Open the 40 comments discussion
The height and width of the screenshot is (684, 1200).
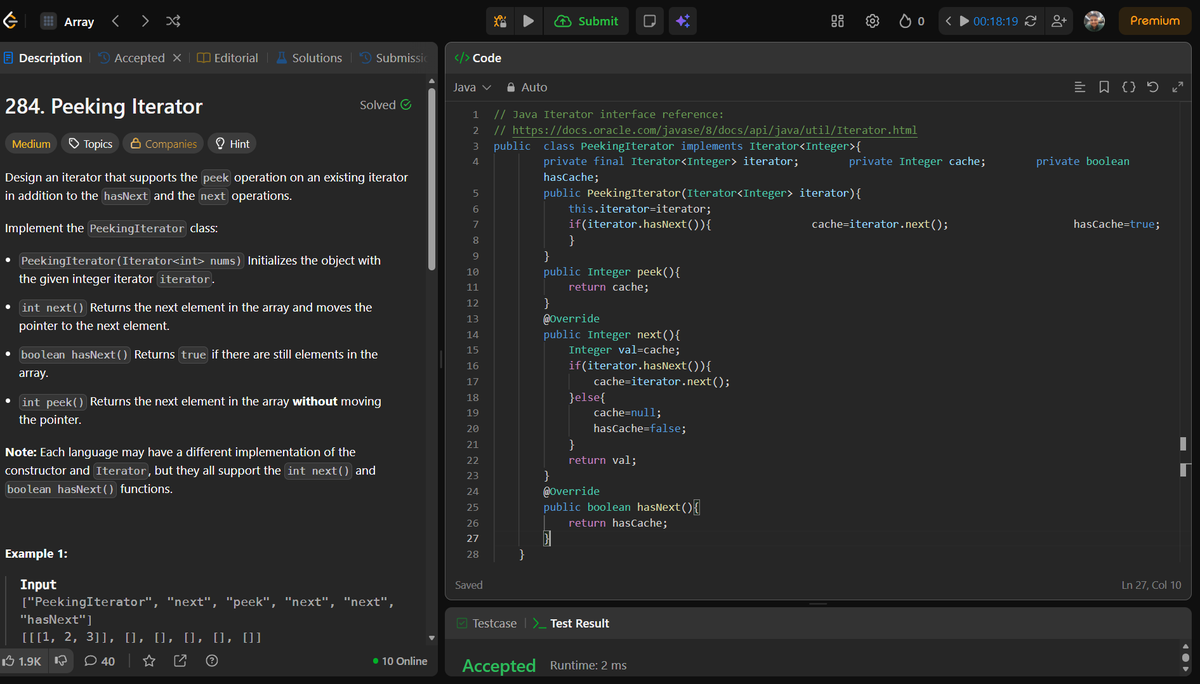coord(100,661)
